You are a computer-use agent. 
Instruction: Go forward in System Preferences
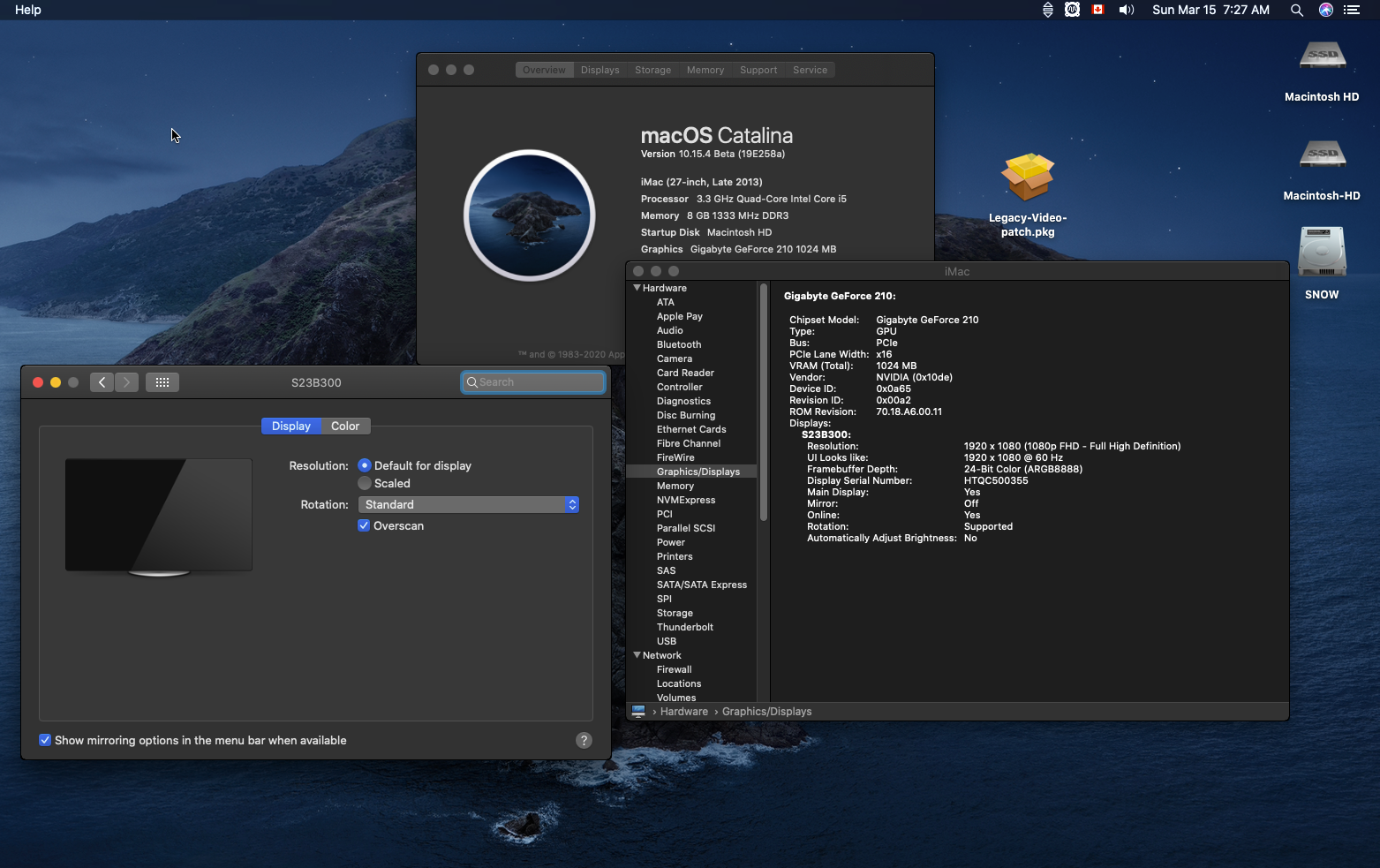(126, 382)
